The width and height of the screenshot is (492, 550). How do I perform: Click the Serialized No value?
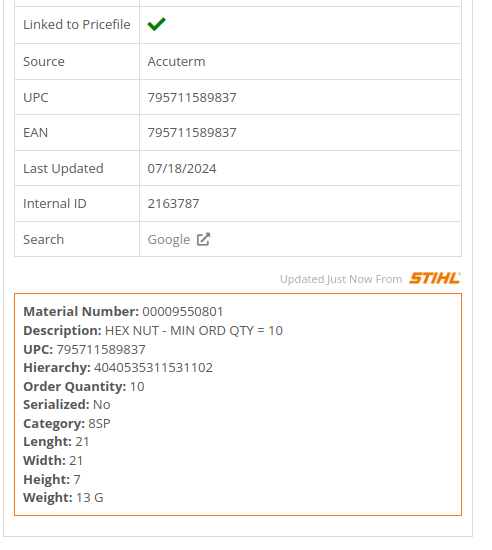102,405
